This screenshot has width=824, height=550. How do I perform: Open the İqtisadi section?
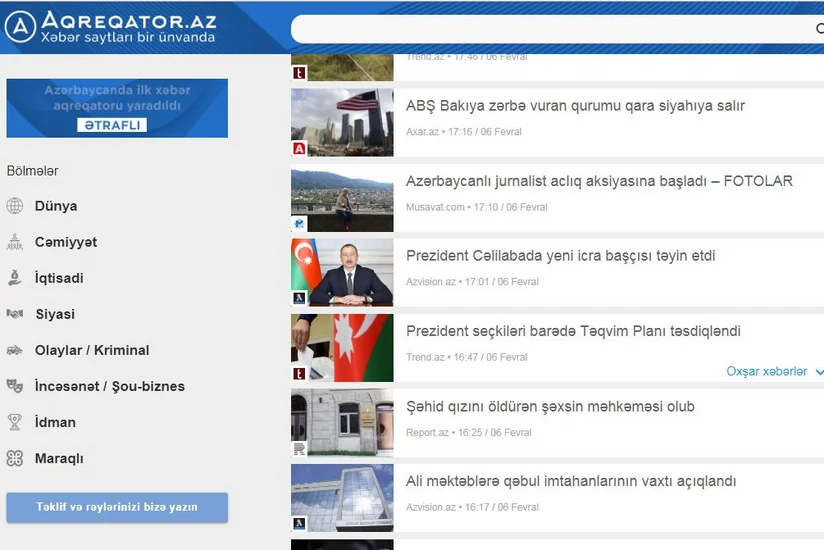[x=59, y=278]
